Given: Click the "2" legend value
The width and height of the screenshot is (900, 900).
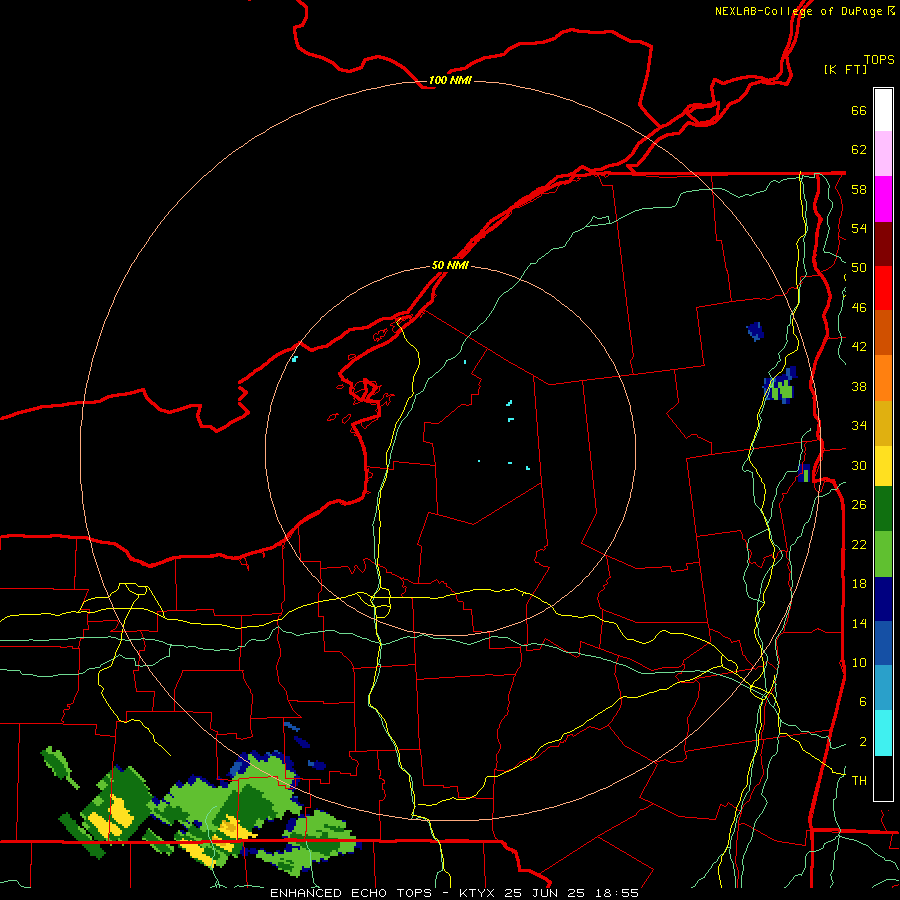Looking at the screenshot, I should 862,741.
